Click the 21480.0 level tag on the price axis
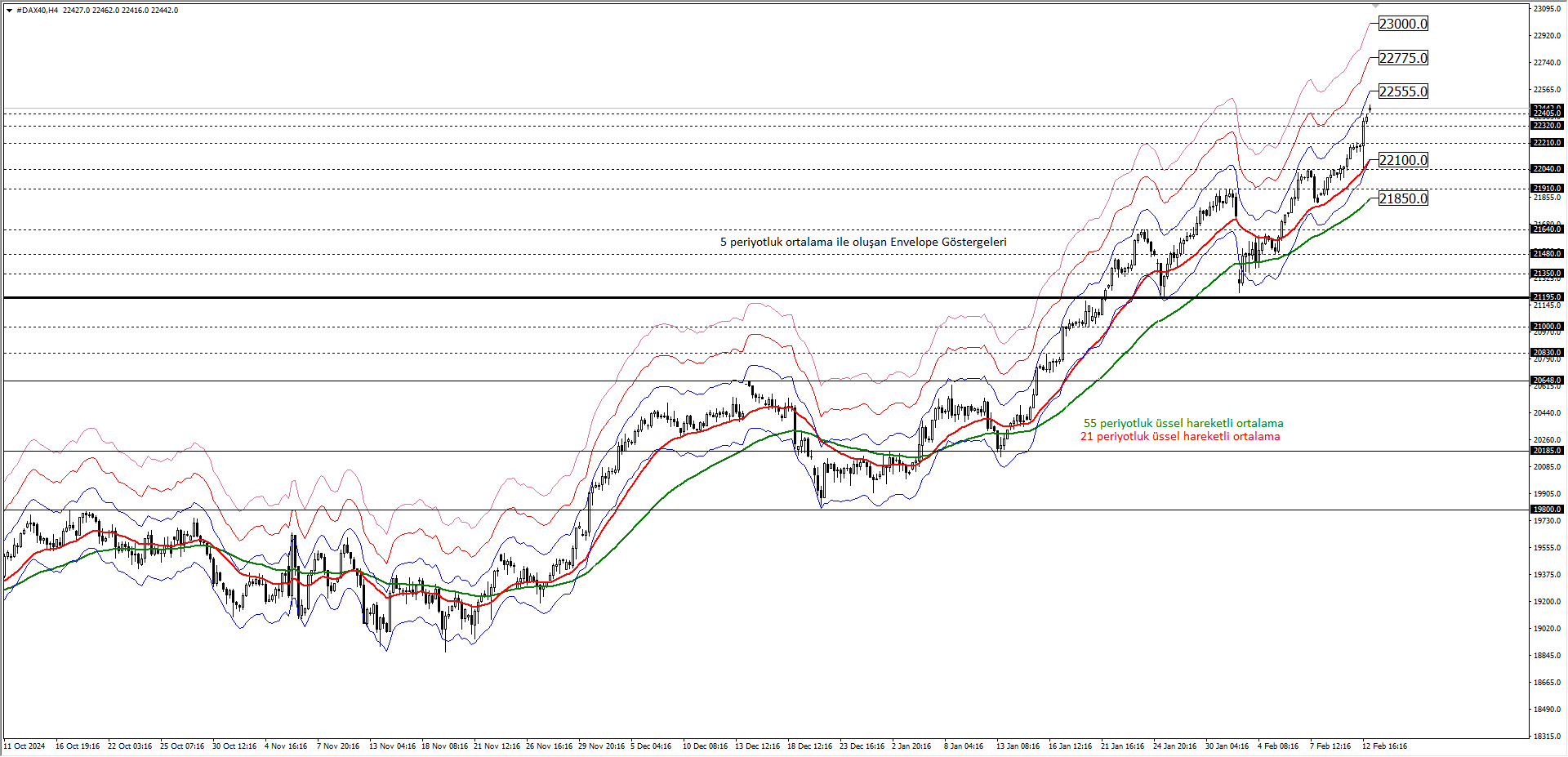Screen dimensions: 1568x757 coord(1547,254)
